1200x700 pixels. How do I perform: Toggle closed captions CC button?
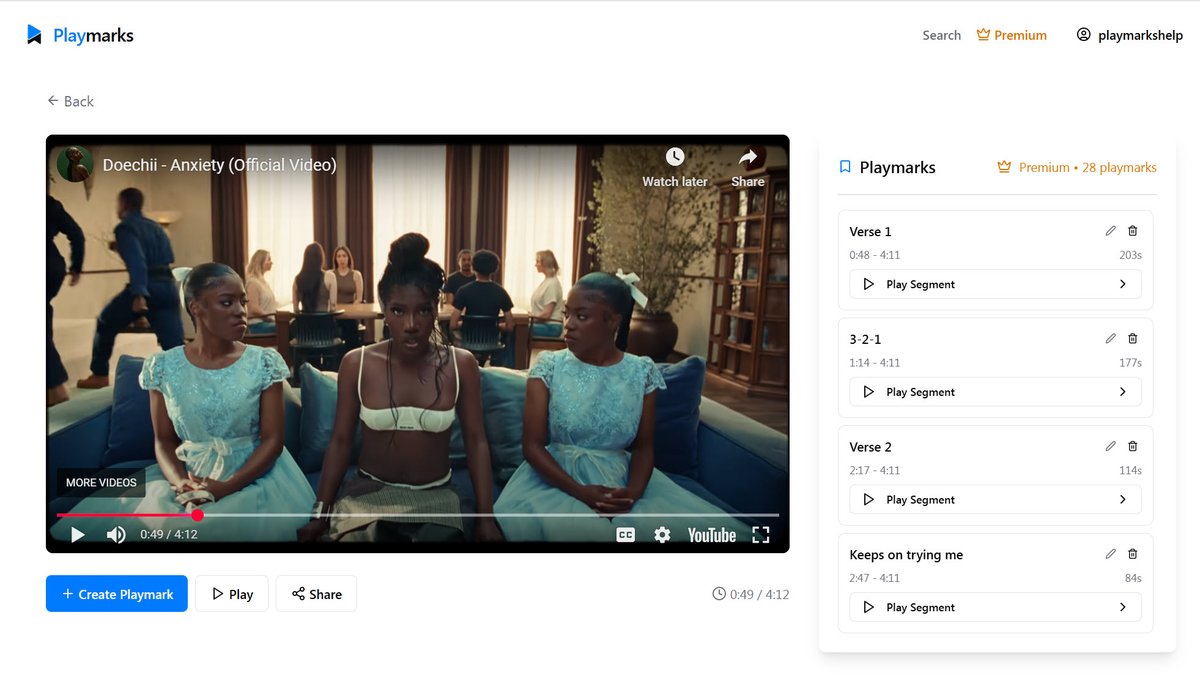click(x=625, y=535)
